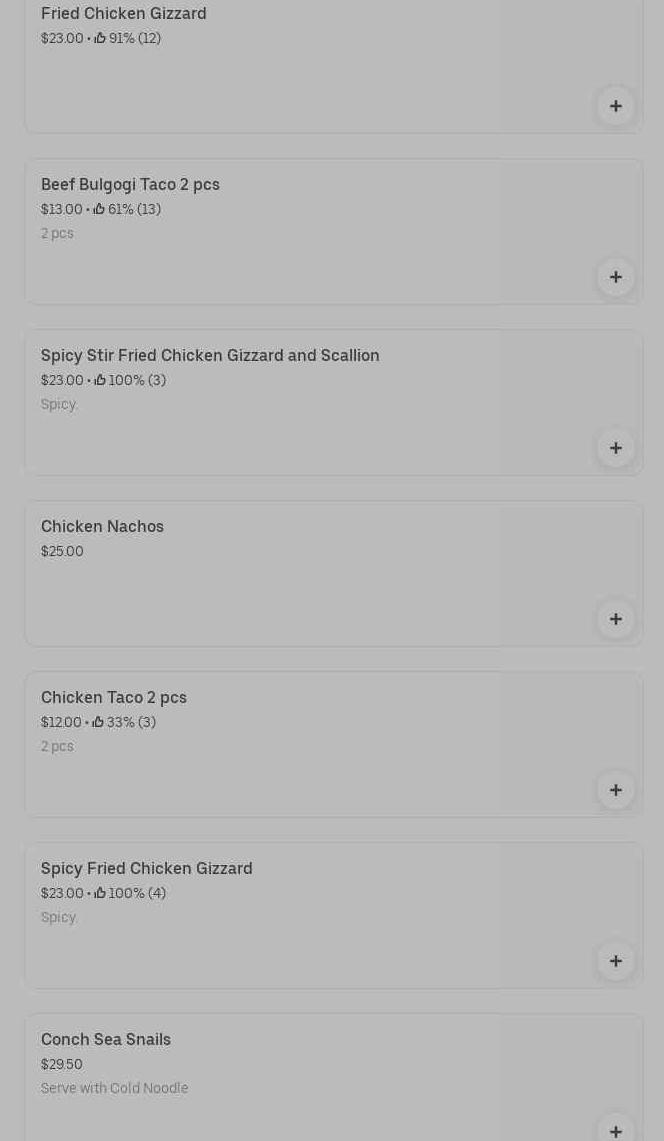Add Beef Bulgogi Taco to cart

pos(615,277)
